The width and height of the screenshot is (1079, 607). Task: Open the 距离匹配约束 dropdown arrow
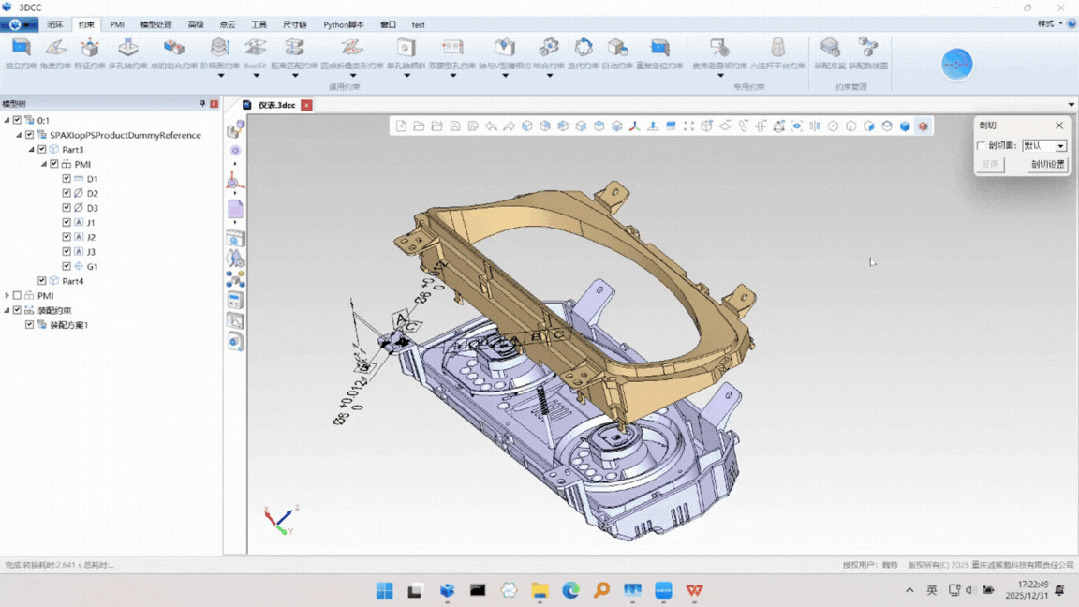pyautogui.click(x=295, y=76)
